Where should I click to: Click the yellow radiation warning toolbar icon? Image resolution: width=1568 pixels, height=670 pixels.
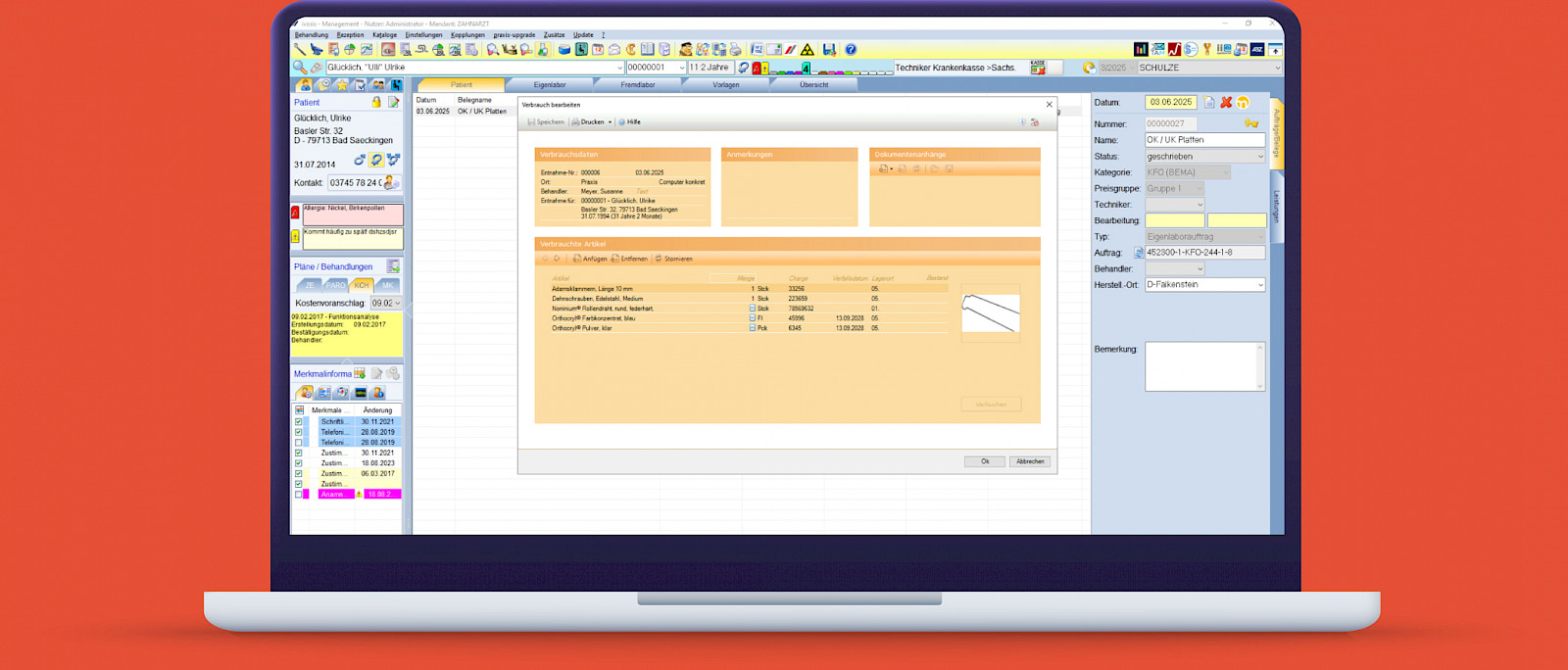[808, 50]
